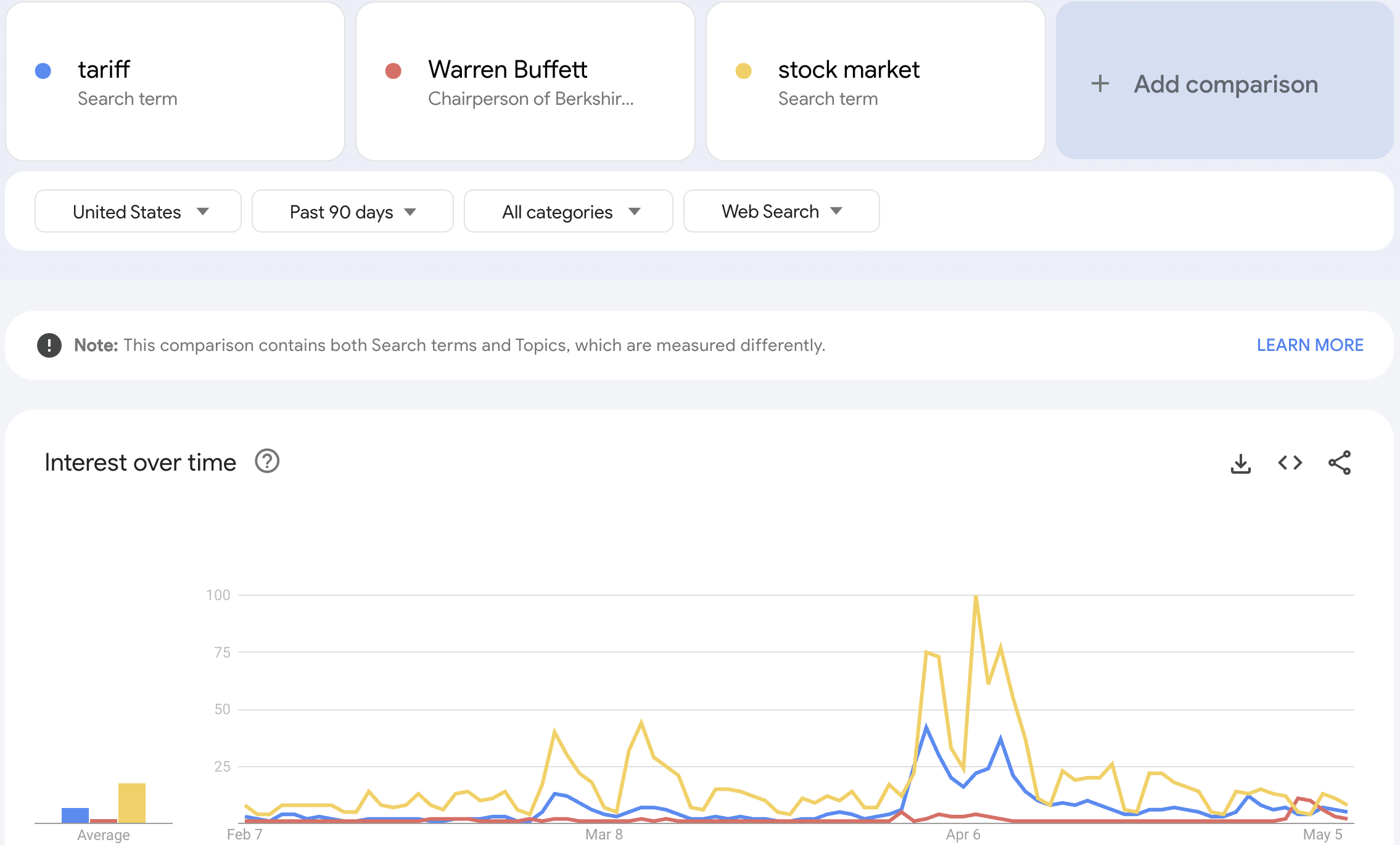Click the yellow stock market color dot
This screenshot has width=1400, height=845.
click(744, 71)
